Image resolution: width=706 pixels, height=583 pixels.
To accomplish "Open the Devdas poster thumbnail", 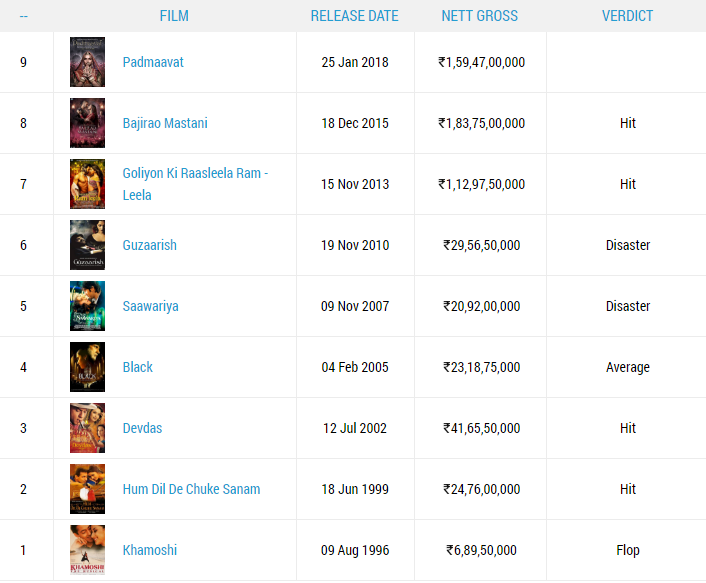I will point(87,428).
